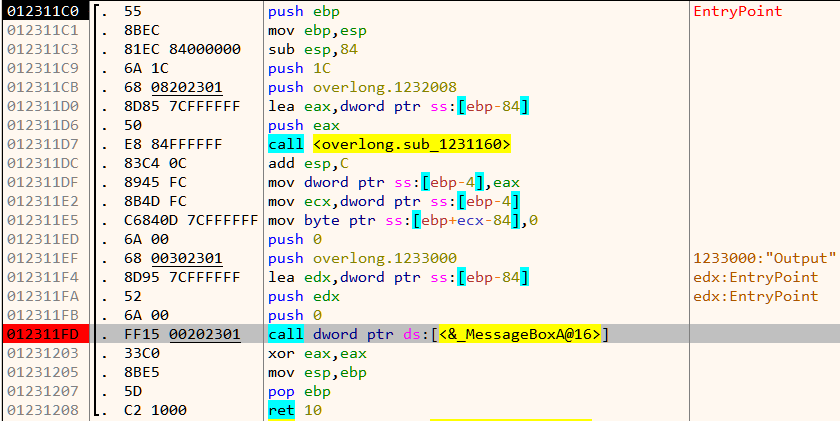Select address row 012311D7
840x421 pixels.
pos(43,144)
